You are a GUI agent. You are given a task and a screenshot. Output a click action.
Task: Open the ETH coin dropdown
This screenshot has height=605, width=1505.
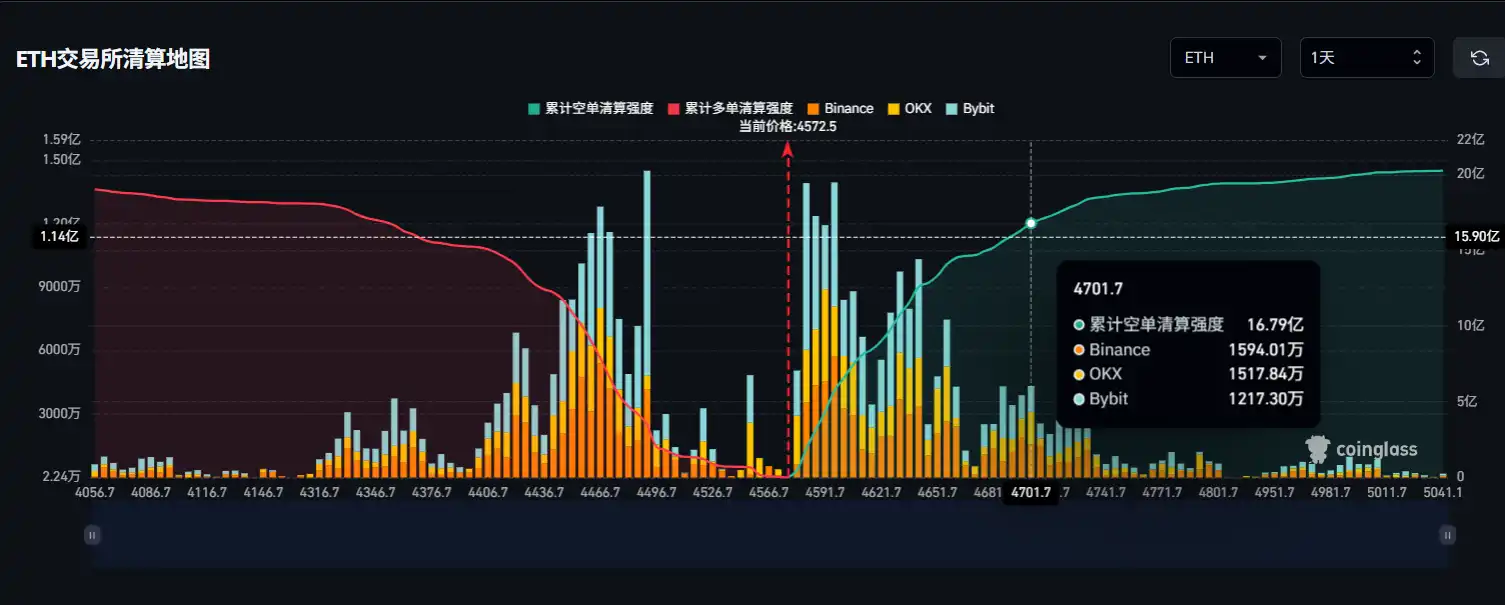tap(1225, 58)
